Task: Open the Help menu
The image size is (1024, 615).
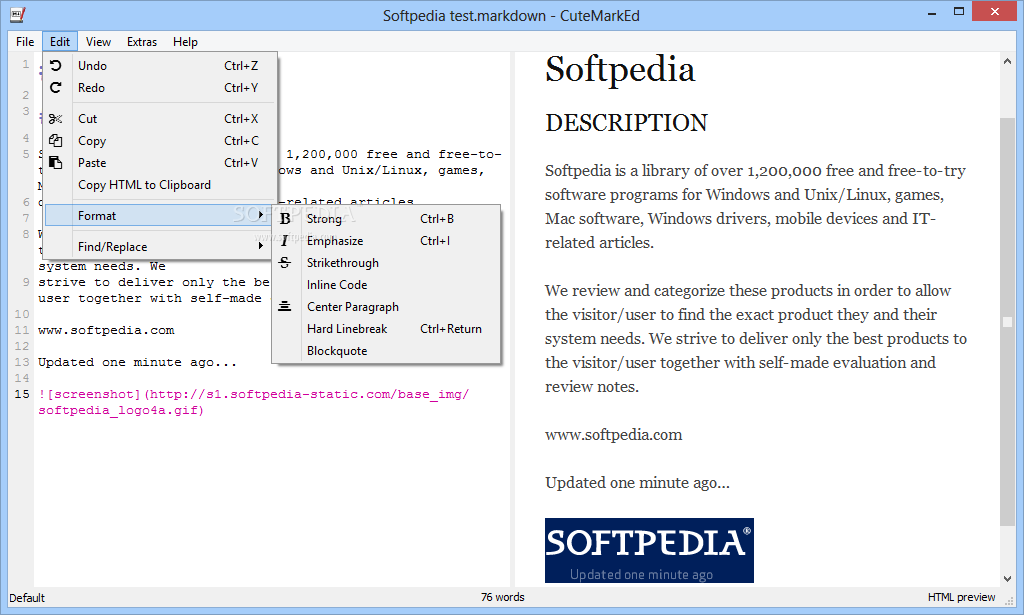Action: 185,42
